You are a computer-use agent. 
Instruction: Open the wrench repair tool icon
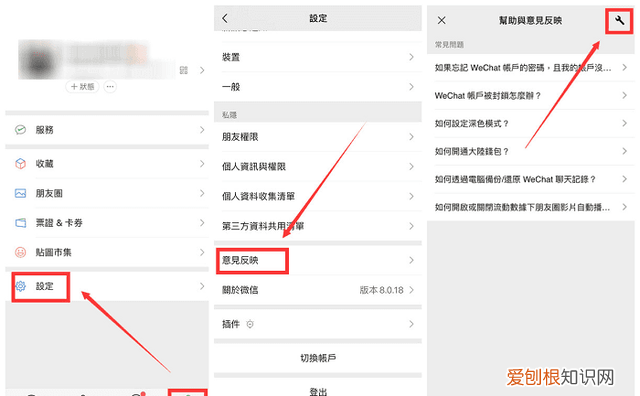[620, 20]
